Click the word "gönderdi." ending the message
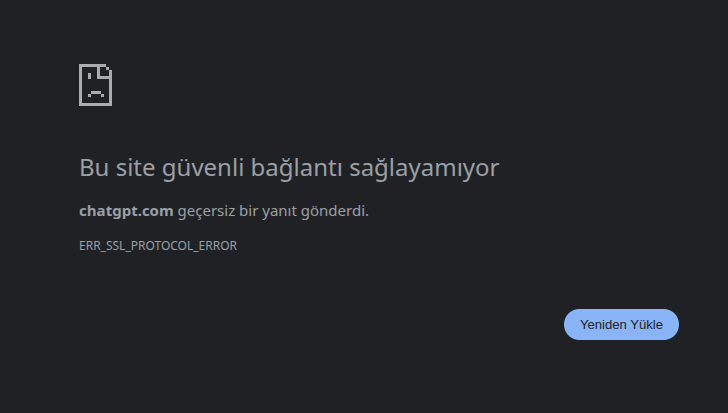The width and height of the screenshot is (728, 413). [335, 212]
